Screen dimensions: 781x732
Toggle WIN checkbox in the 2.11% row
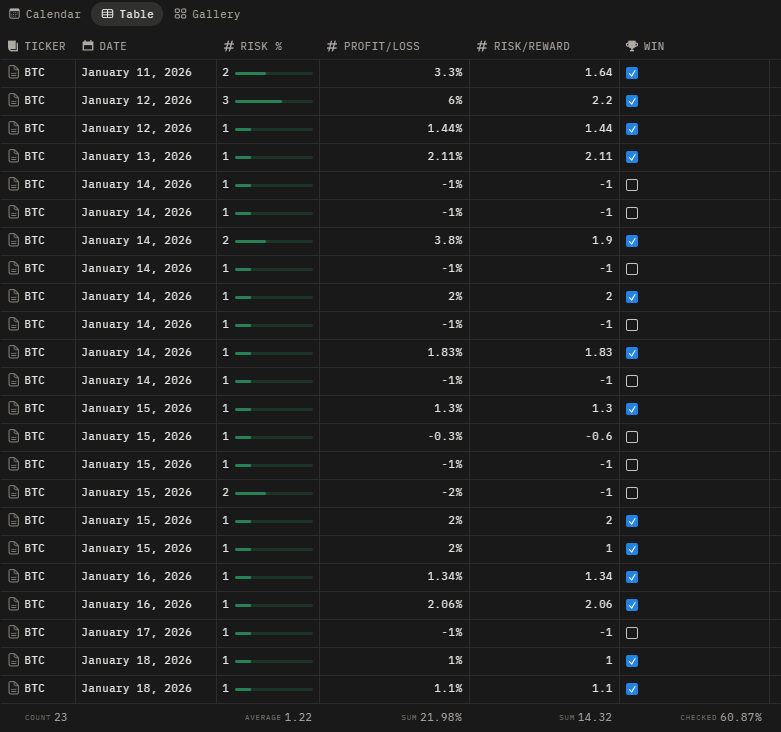[x=632, y=157]
